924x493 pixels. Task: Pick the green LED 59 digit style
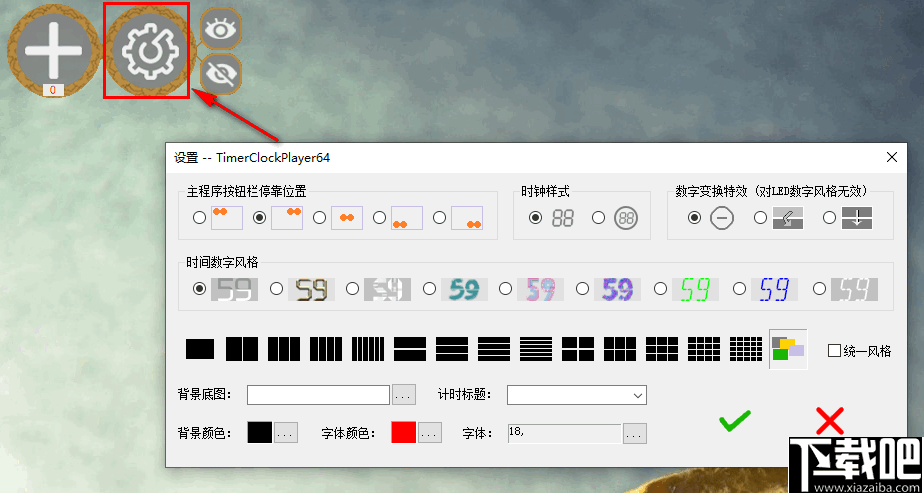point(661,289)
